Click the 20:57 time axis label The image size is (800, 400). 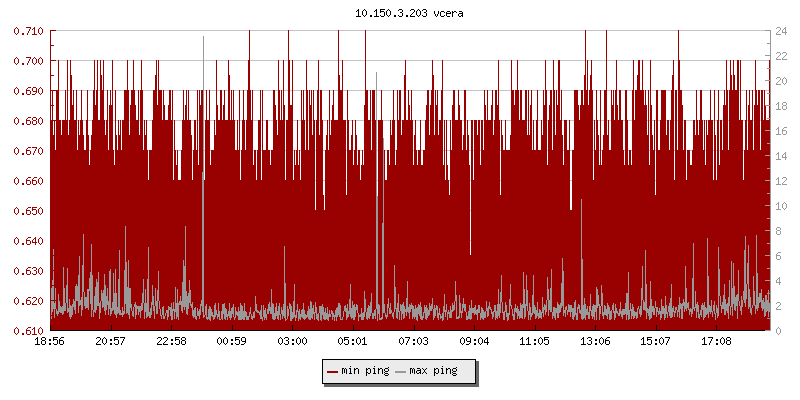pyautogui.click(x=111, y=342)
